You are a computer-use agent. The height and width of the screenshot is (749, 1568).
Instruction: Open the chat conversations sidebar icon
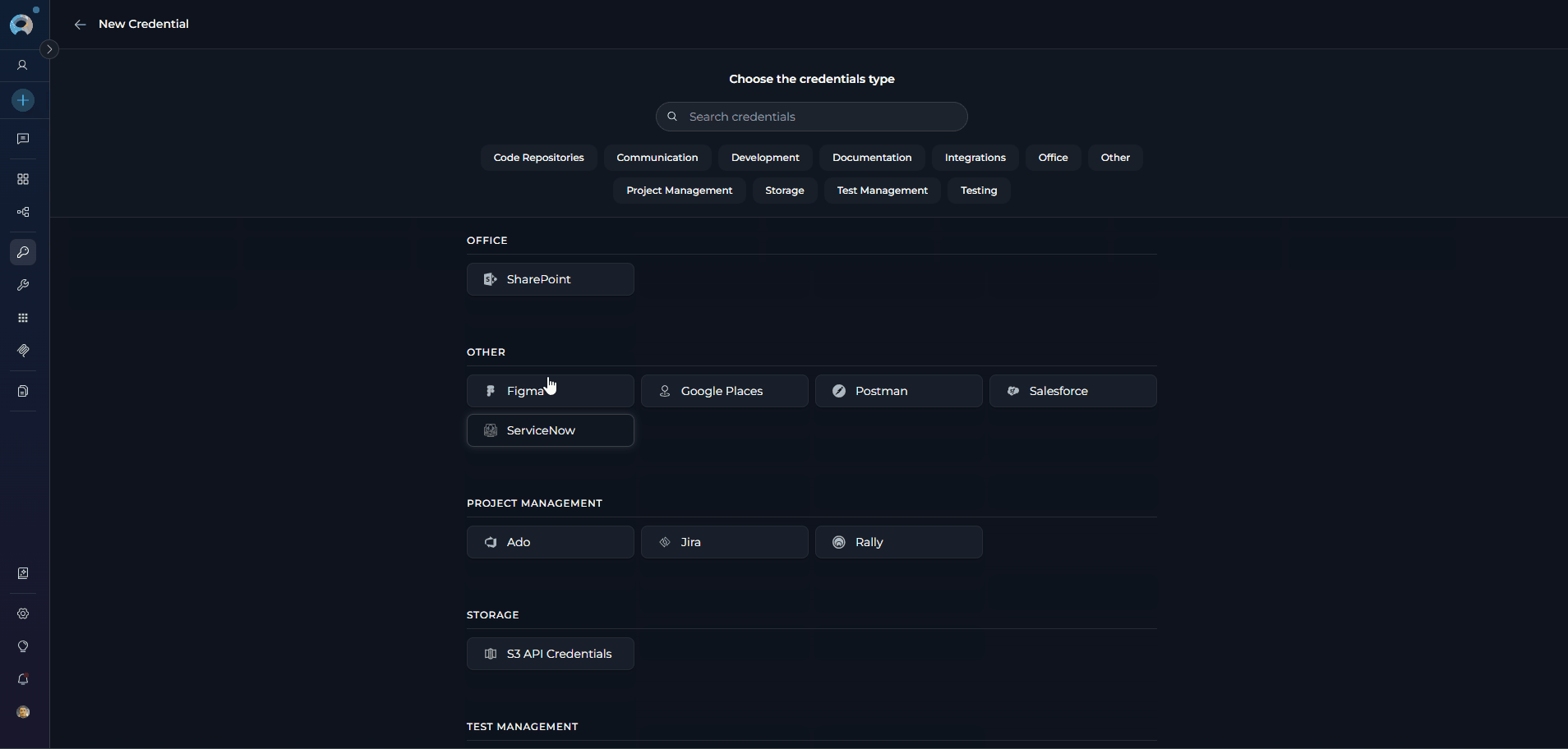pyautogui.click(x=23, y=139)
